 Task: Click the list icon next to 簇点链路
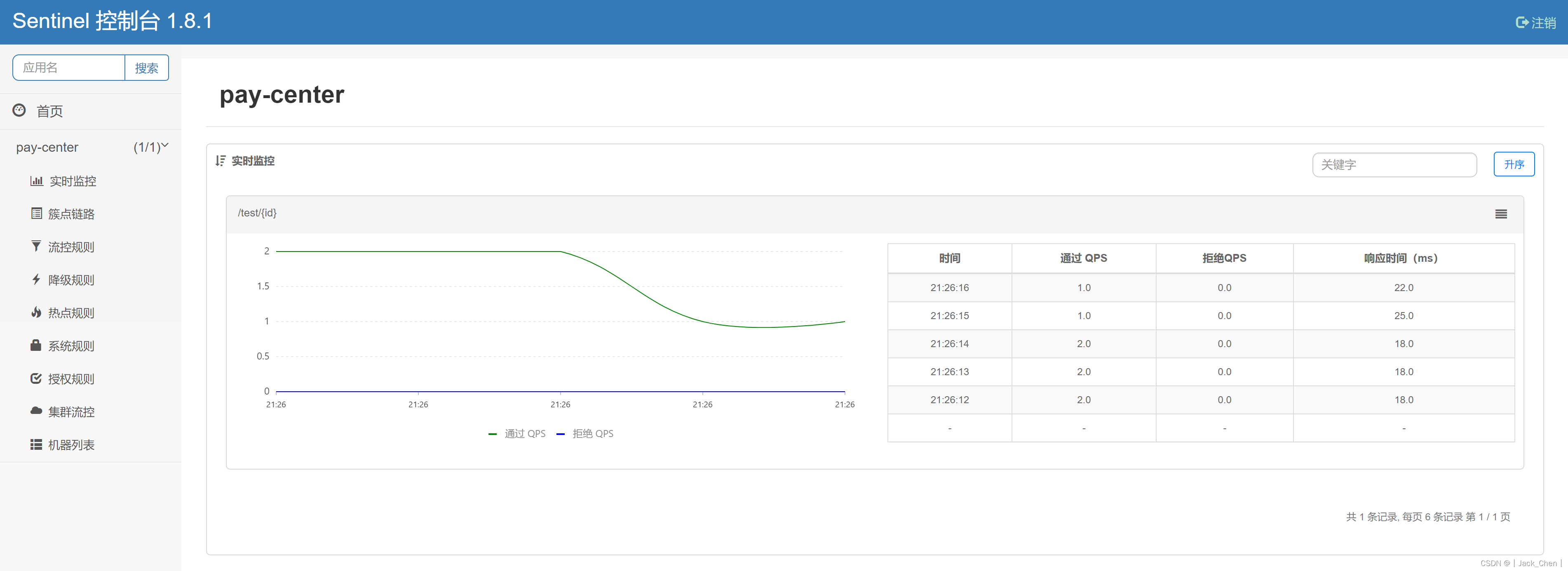pyautogui.click(x=37, y=214)
